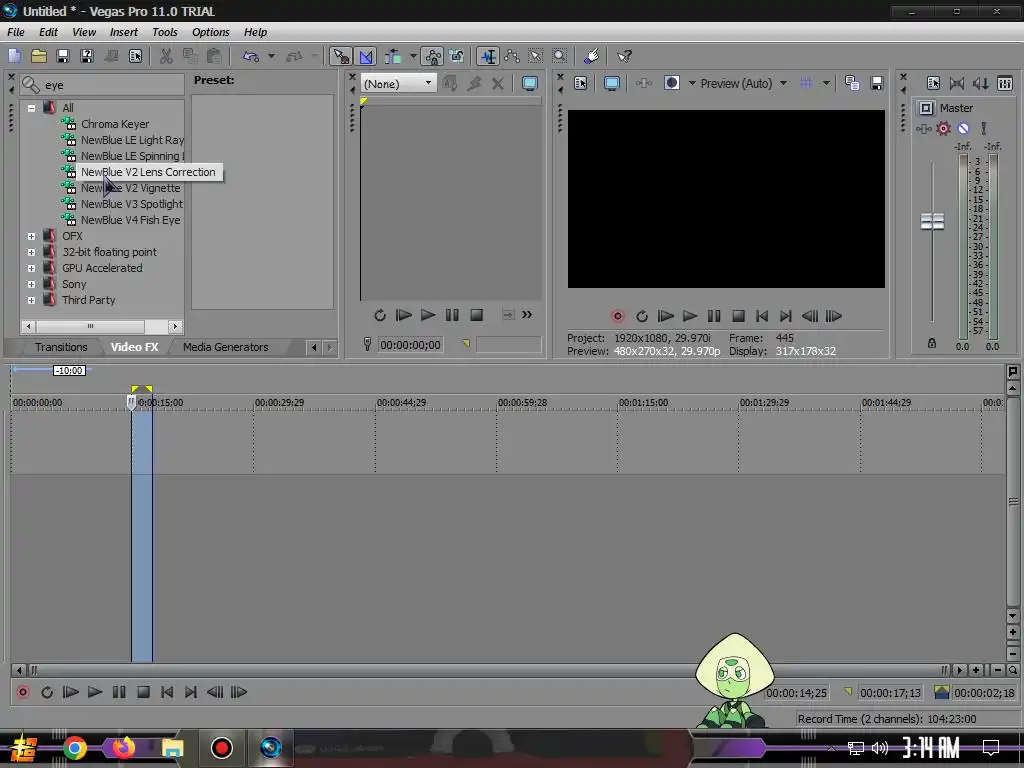This screenshot has width=1024, height=768.
Task: Click the -10:00 scrub rate control
Action: click(x=69, y=370)
